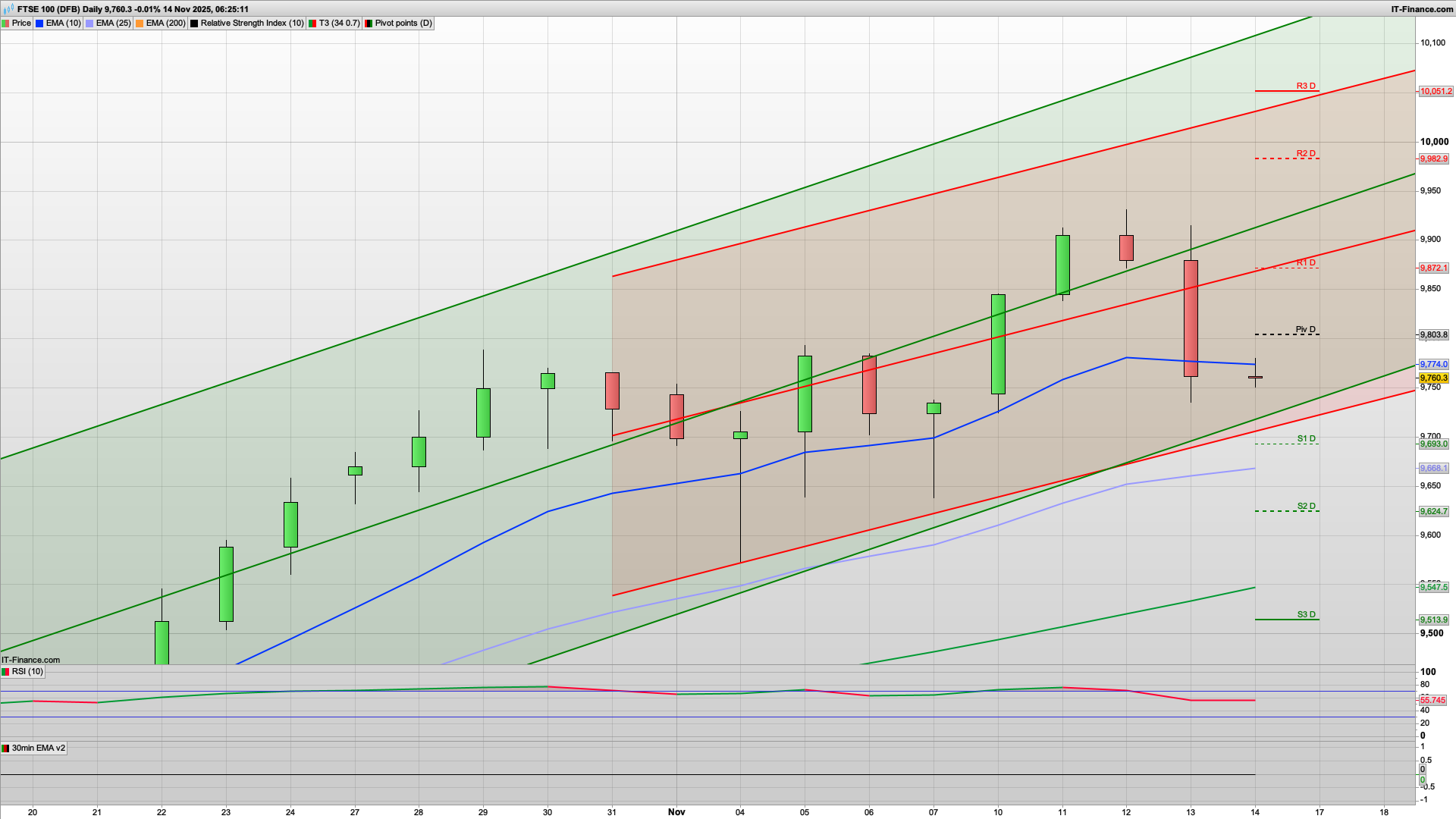Toggle the Pivot points (D) legend entry
The image size is (1456, 819).
pos(400,24)
